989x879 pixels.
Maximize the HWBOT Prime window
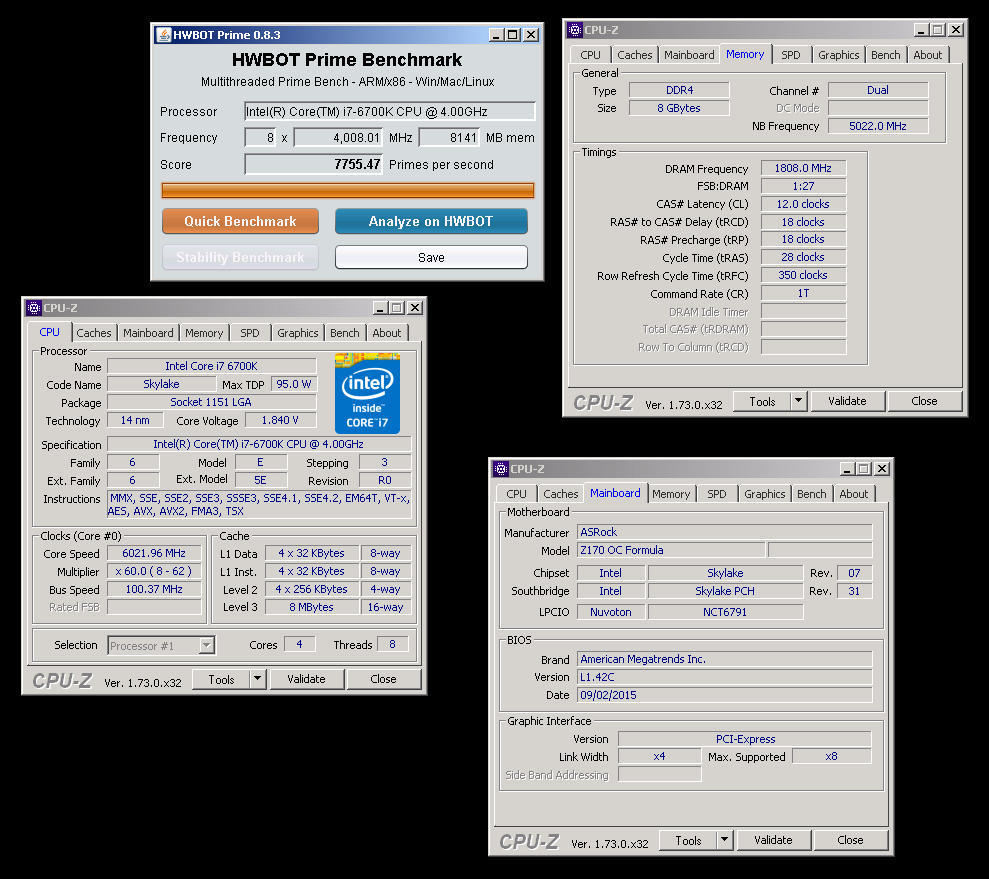pyautogui.click(x=513, y=35)
